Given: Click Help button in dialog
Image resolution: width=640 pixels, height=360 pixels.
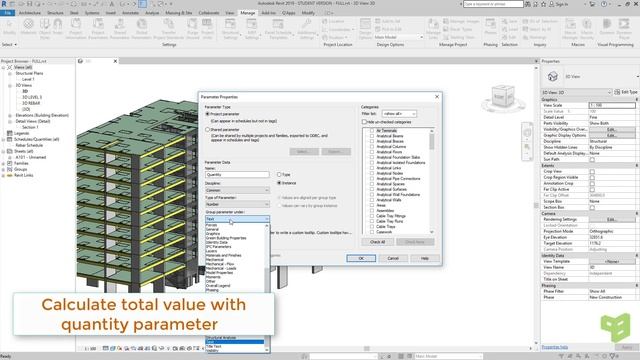Looking at the screenshot, I should click(425, 258).
